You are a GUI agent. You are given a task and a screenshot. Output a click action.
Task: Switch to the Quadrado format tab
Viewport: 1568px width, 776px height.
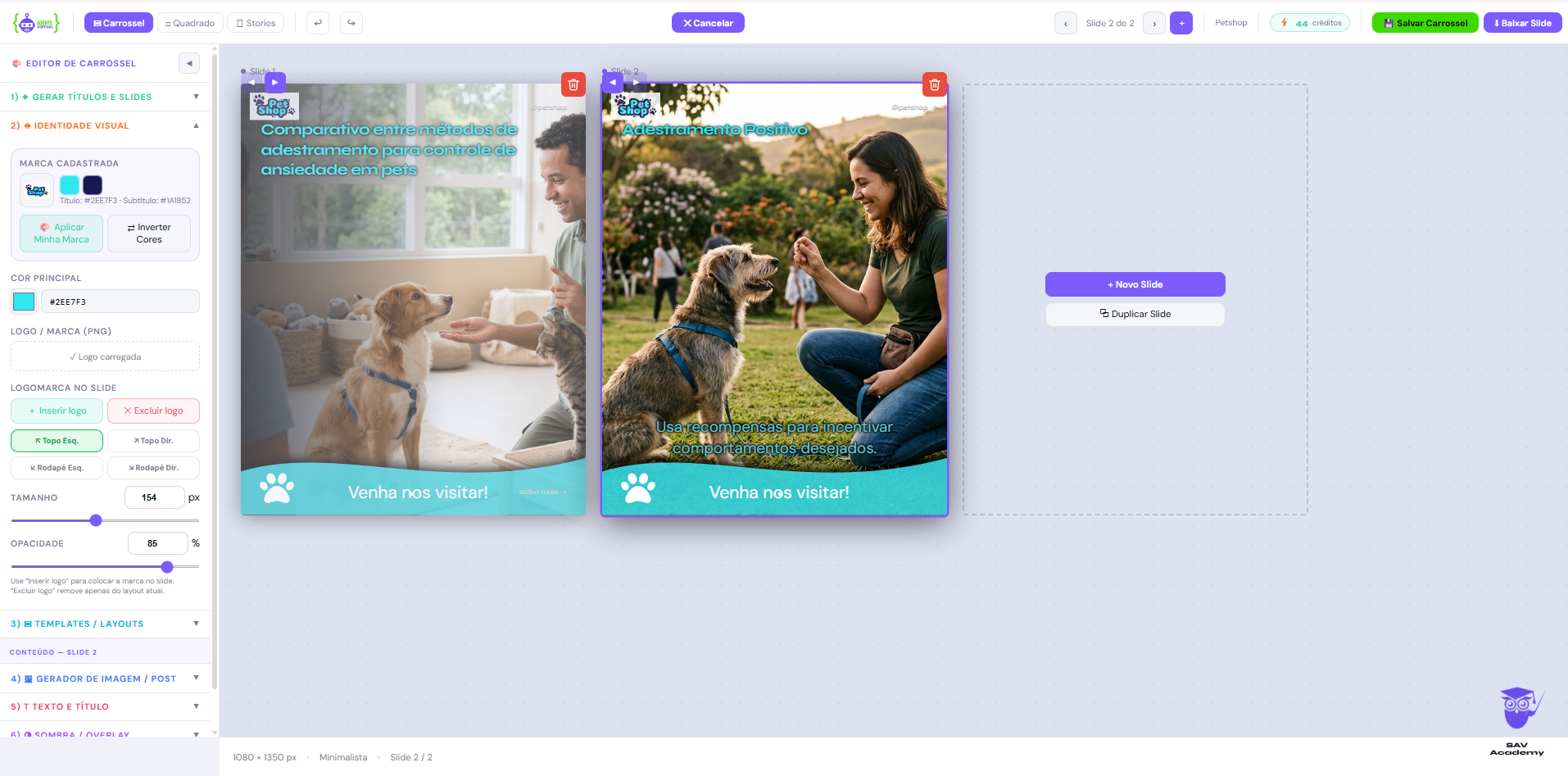click(x=190, y=23)
